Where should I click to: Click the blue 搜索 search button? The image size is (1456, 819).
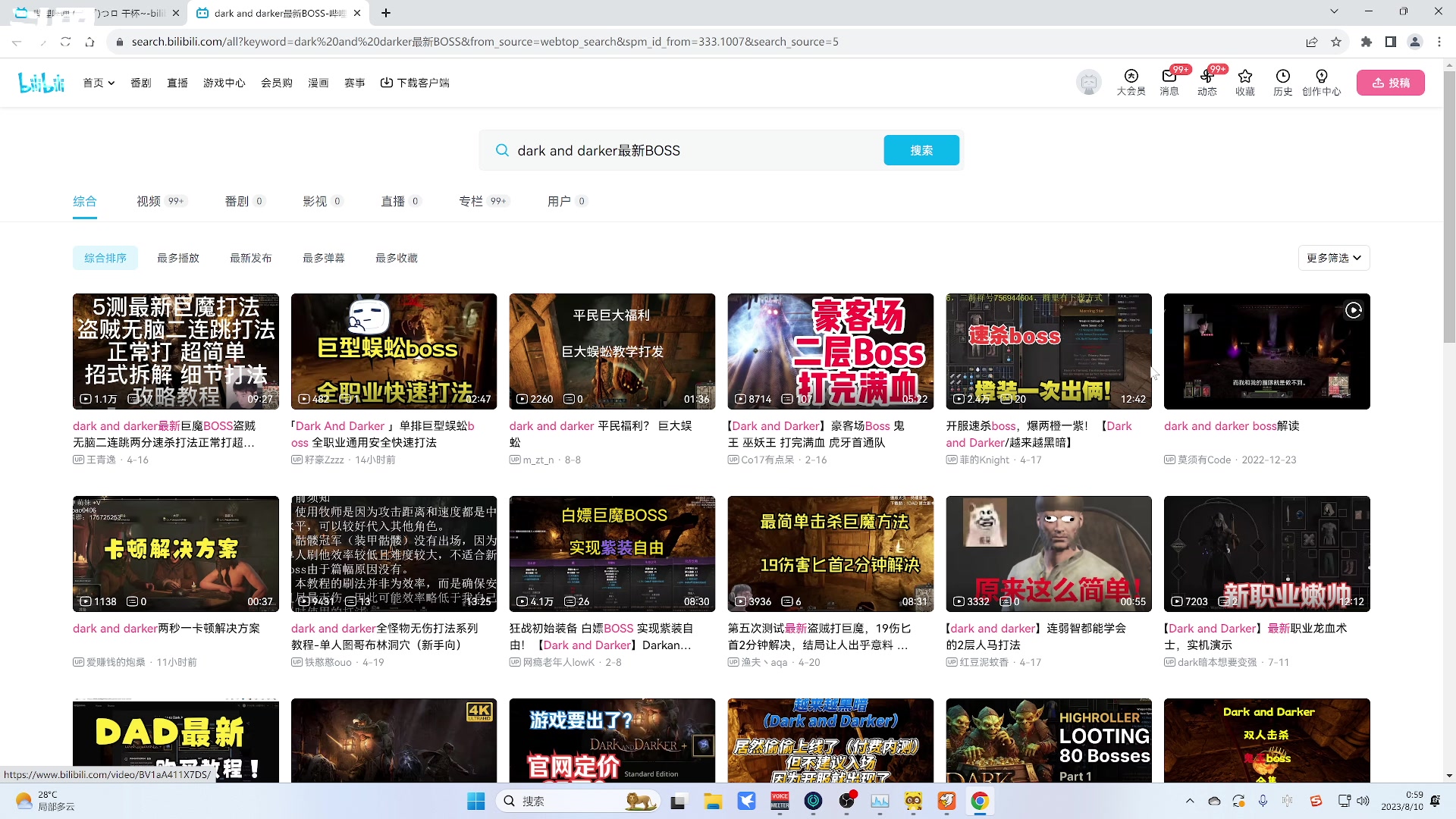921,150
